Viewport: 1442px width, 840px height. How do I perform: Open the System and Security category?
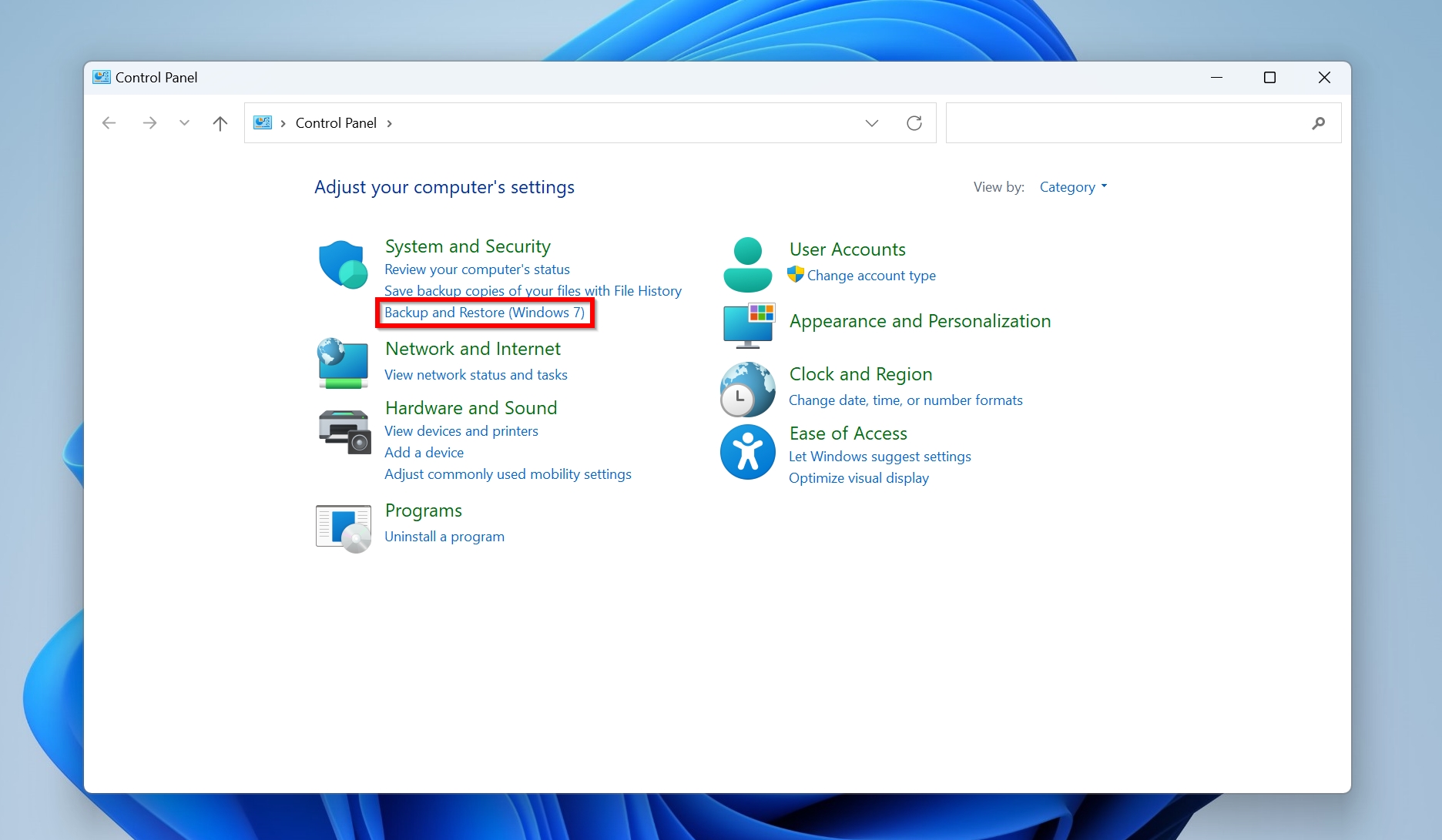[468, 246]
